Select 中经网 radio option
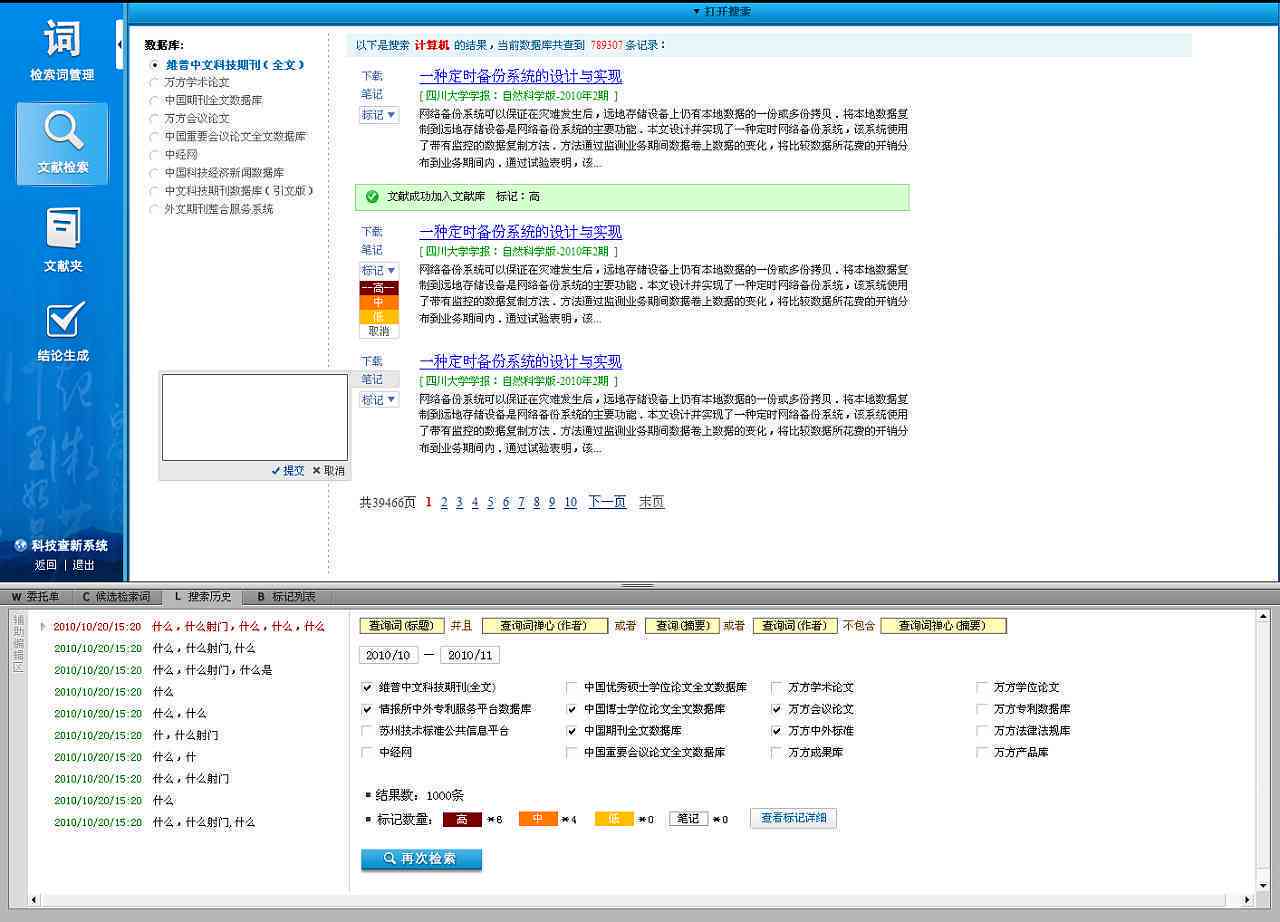The height and width of the screenshot is (922, 1280). click(x=154, y=155)
